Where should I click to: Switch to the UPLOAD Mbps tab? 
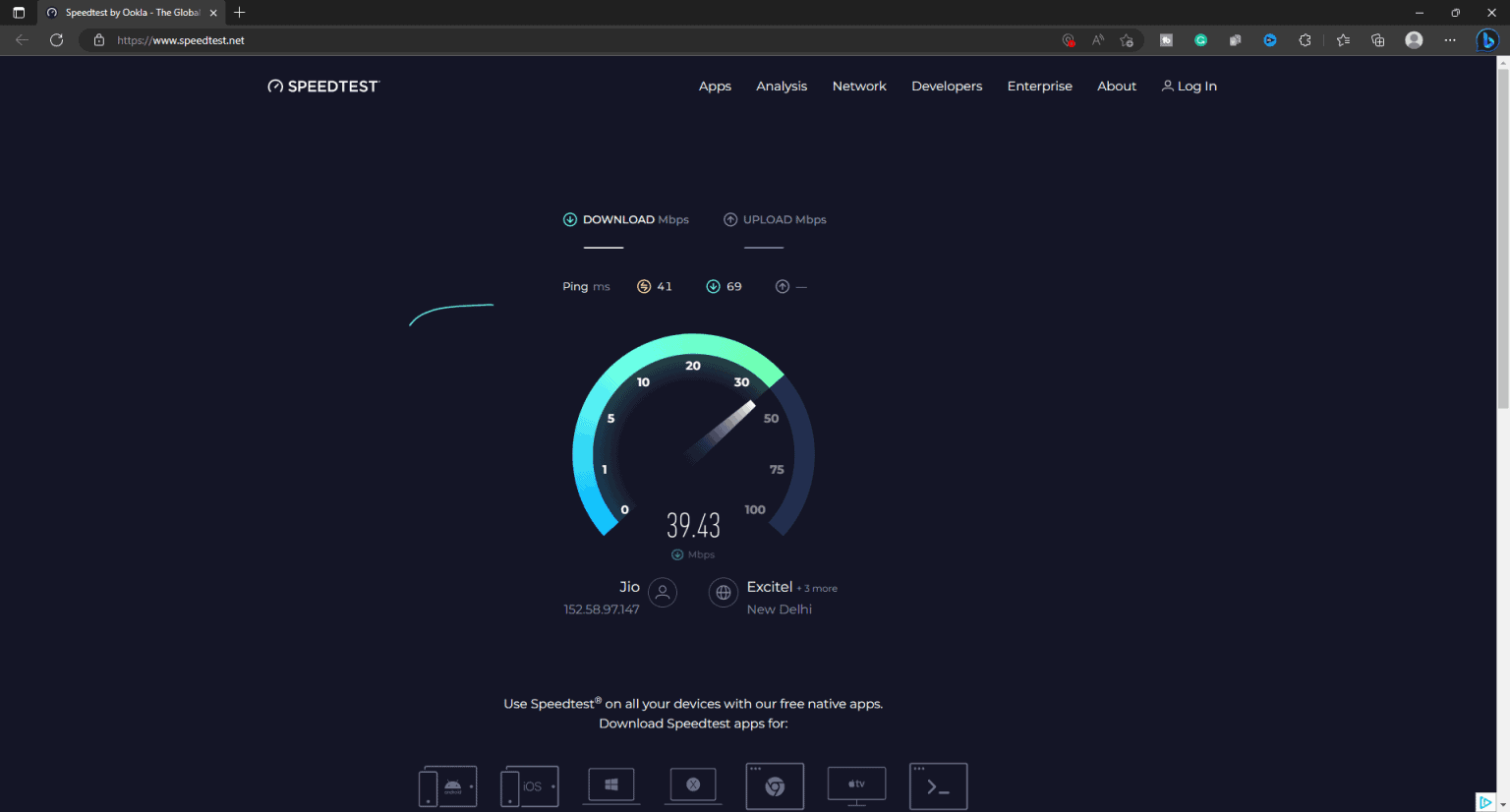tap(775, 219)
